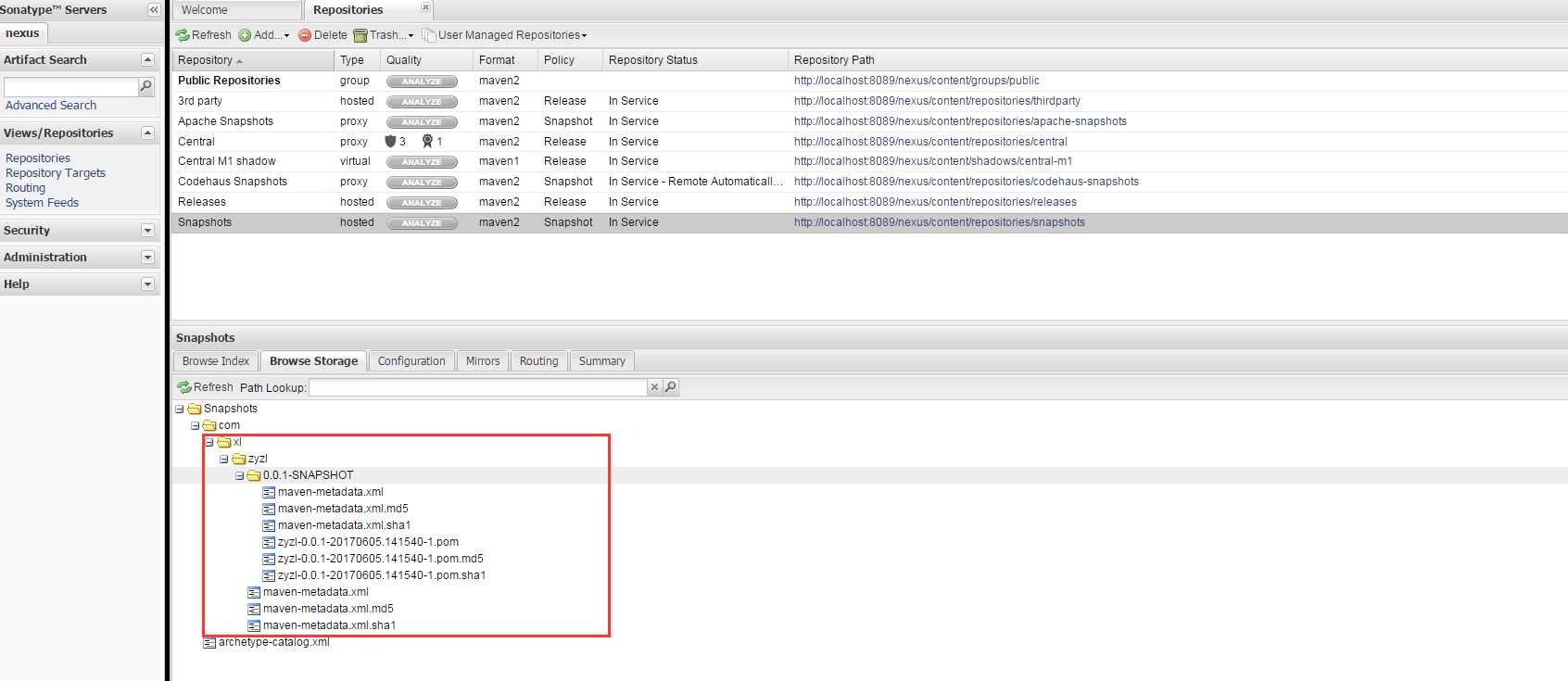Open the Add... repository dropdown
The height and width of the screenshot is (681, 1568).
click(264, 35)
